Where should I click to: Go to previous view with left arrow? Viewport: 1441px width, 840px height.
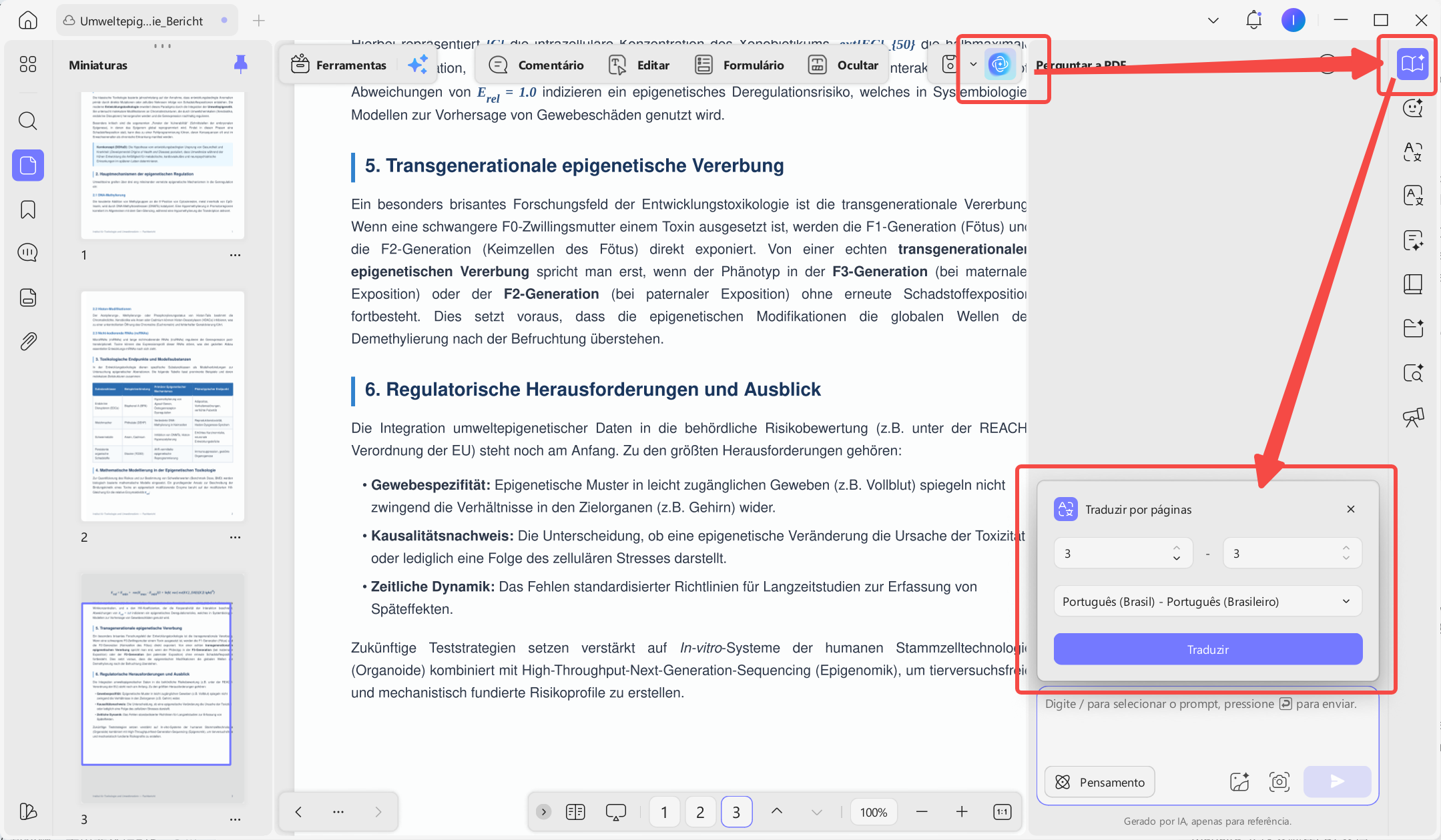(x=298, y=811)
